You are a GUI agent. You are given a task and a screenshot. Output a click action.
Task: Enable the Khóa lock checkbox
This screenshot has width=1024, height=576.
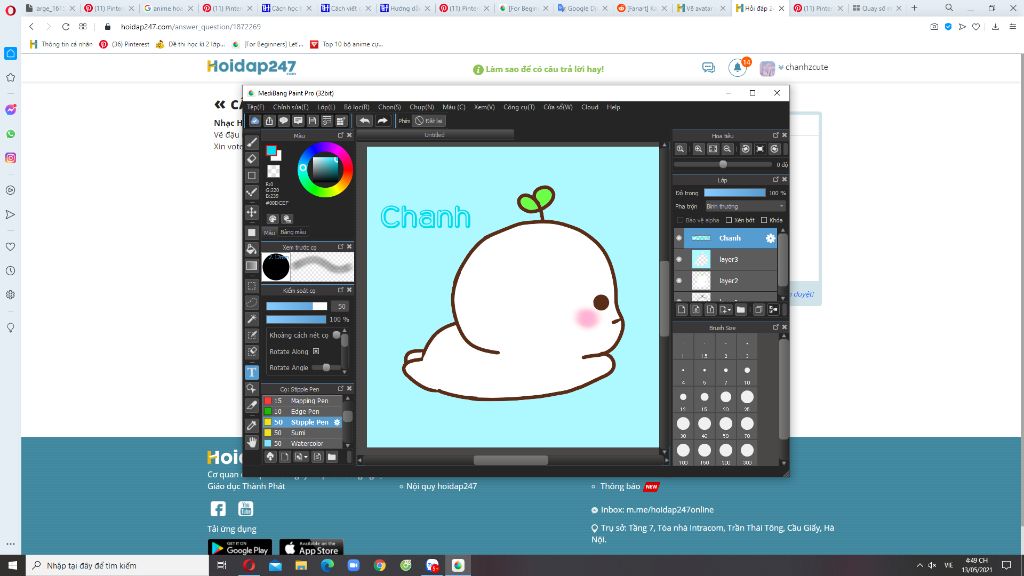[764, 220]
